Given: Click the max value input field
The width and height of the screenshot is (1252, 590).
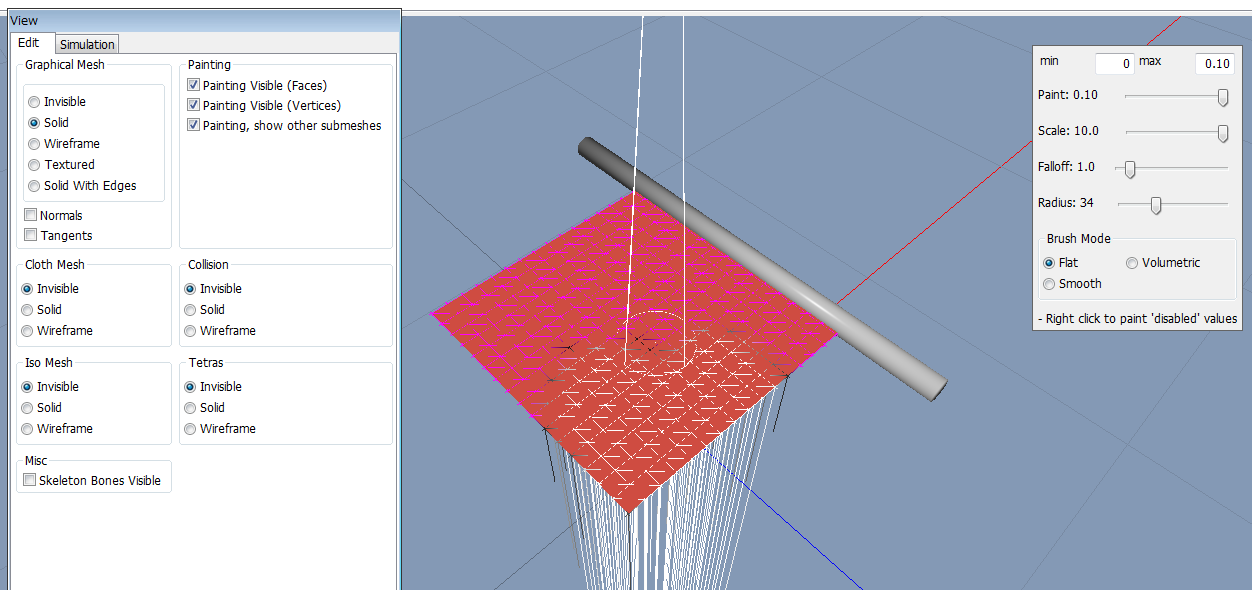Looking at the screenshot, I should point(1215,64).
